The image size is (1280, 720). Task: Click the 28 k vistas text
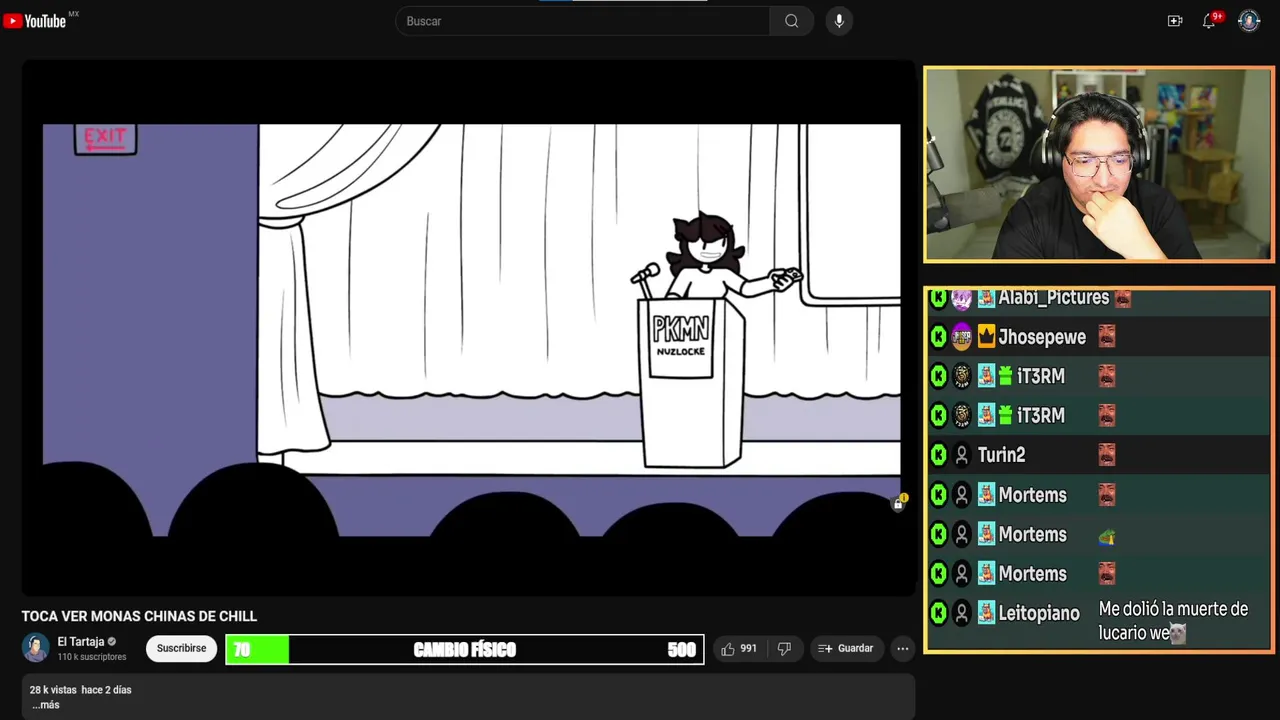pos(51,690)
